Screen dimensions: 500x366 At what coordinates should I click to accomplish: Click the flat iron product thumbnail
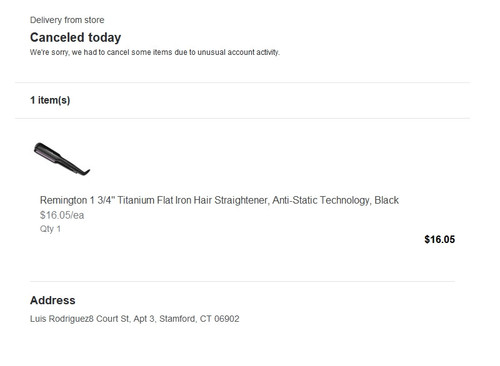click(x=62, y=159)
